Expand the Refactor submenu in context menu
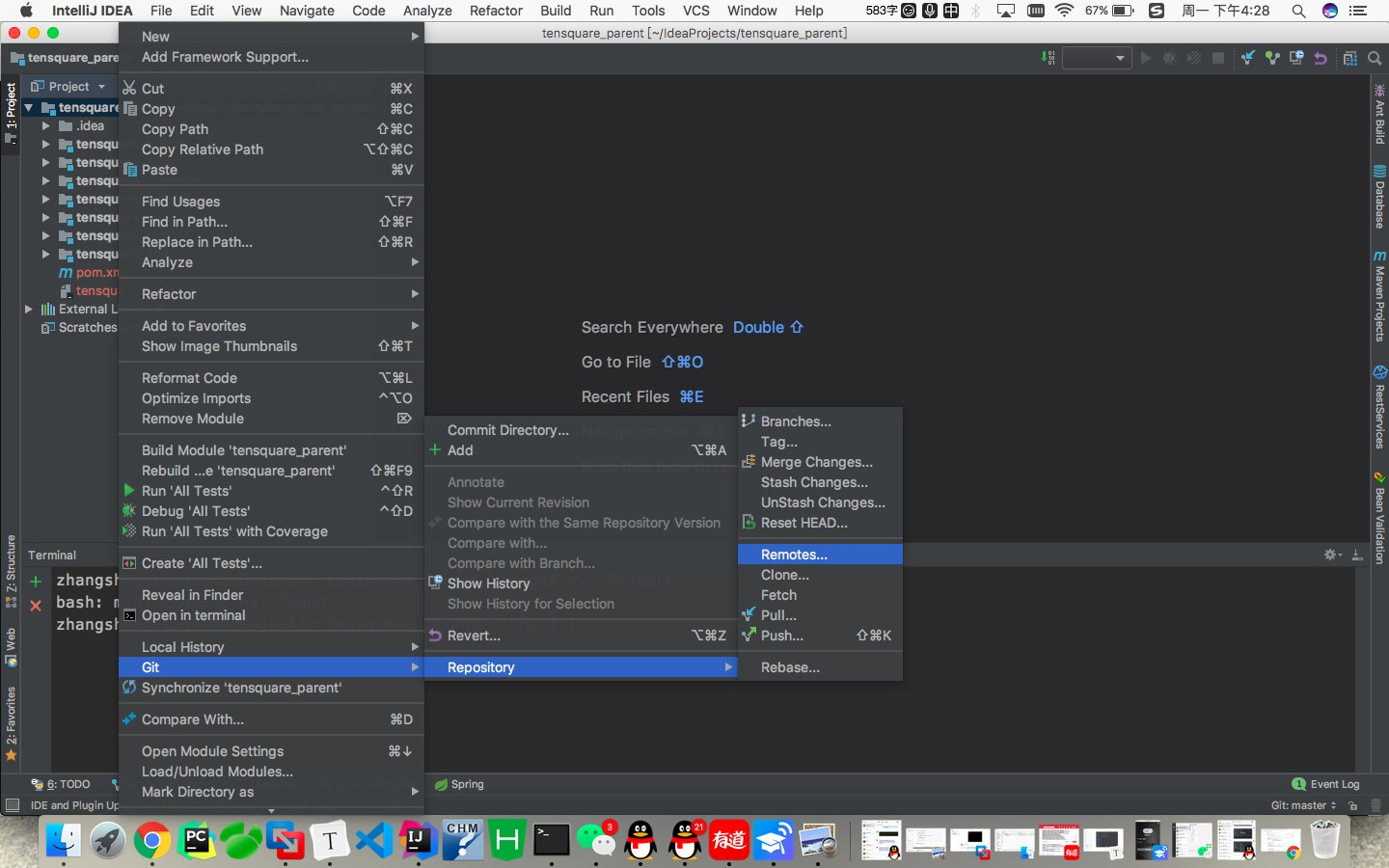 [x=271, y=294]
